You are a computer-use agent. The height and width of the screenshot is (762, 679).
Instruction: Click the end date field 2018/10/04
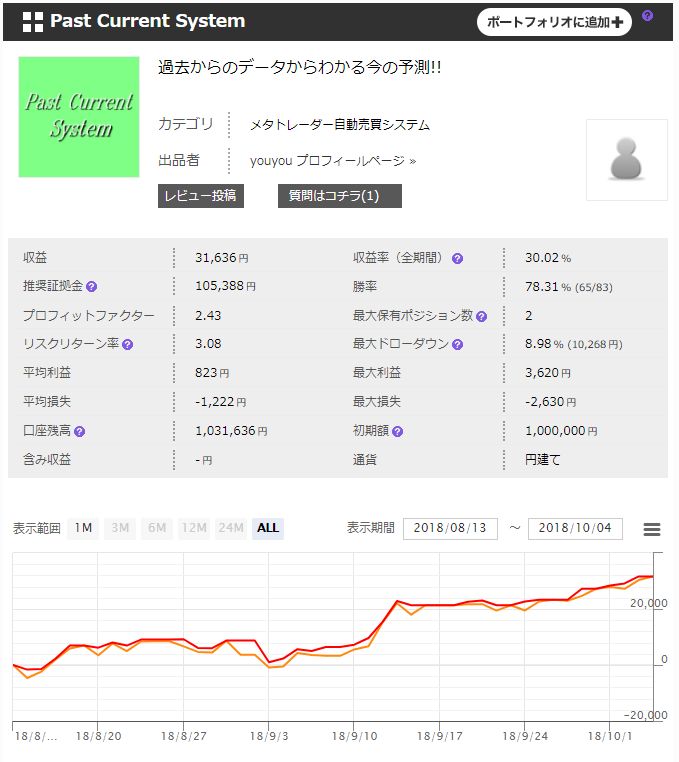[x=575, y=528]
